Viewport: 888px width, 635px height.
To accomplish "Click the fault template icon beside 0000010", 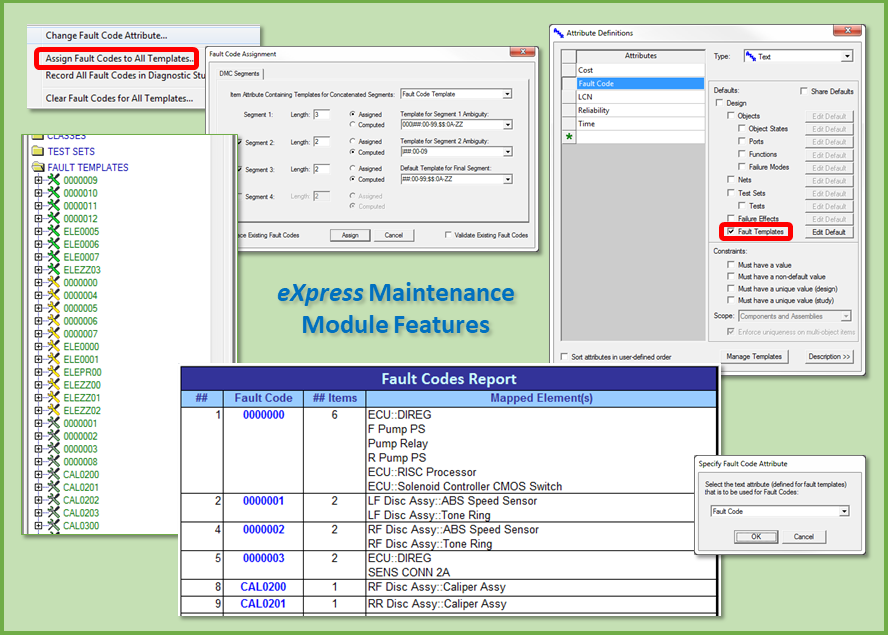I will (x=54, y=193).
